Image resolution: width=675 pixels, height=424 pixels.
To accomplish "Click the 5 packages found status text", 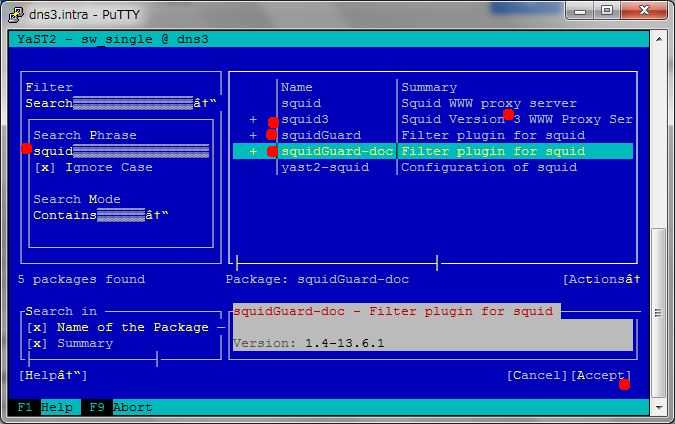I will coord(81,279).
